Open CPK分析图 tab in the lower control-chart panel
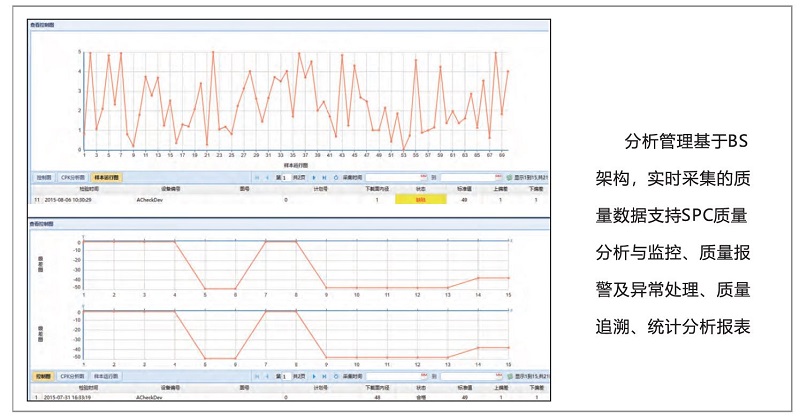Screen dimensions: 800x417 coord(72,376)
